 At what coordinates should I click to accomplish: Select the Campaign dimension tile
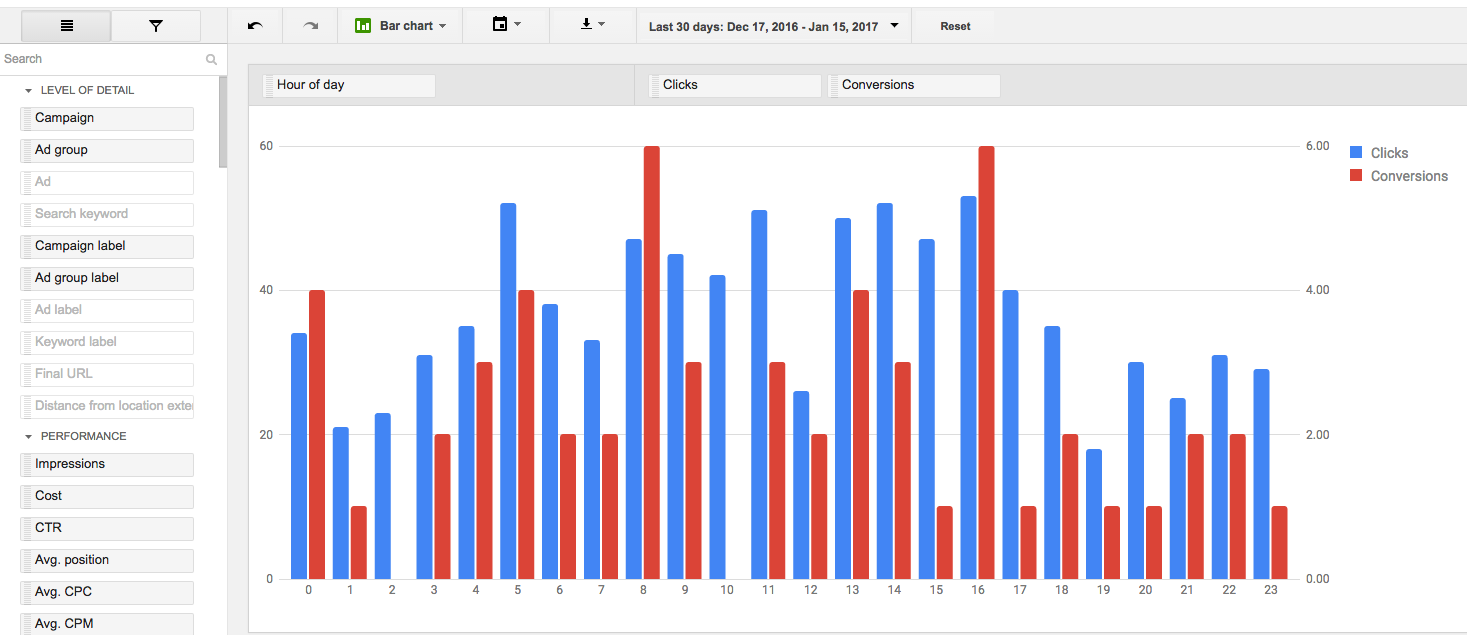pyautogui.click(x=107, y=118)
